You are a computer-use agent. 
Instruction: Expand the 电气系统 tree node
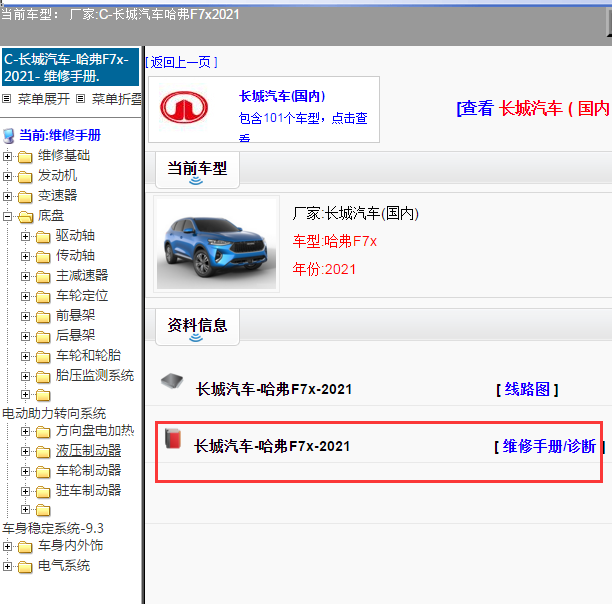click(x=7, y=566)
